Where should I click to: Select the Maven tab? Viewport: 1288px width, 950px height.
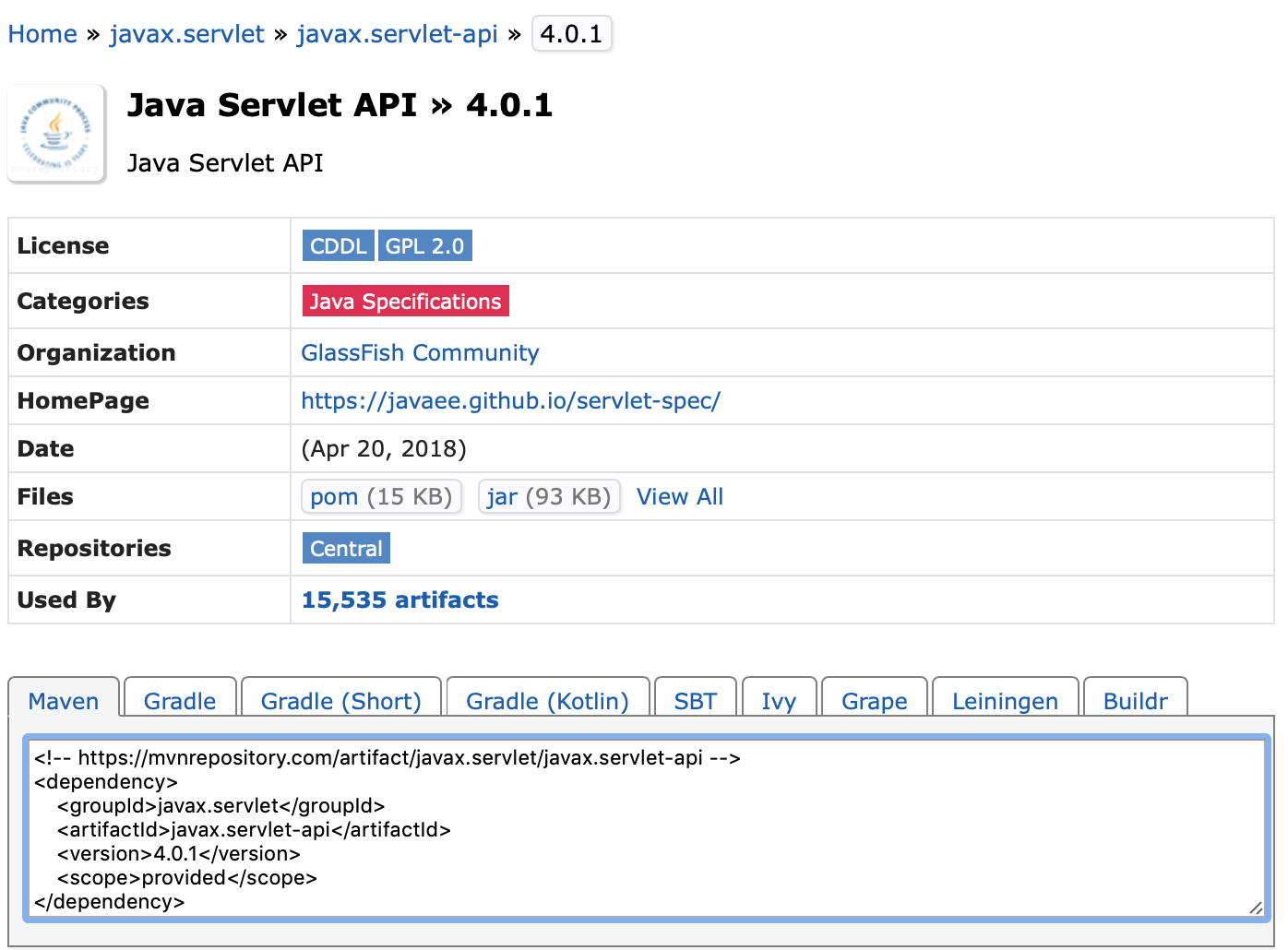pos(64,698)
